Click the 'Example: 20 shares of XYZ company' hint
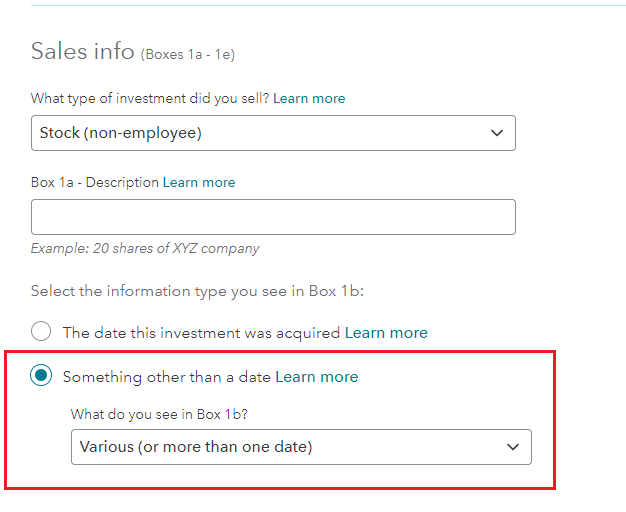 pos(145,248)
